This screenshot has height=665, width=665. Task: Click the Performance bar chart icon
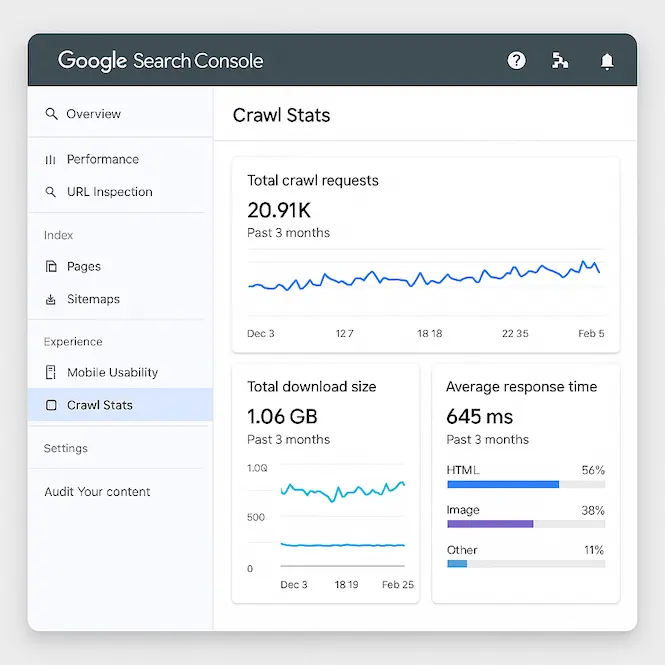tap(51, 159)
